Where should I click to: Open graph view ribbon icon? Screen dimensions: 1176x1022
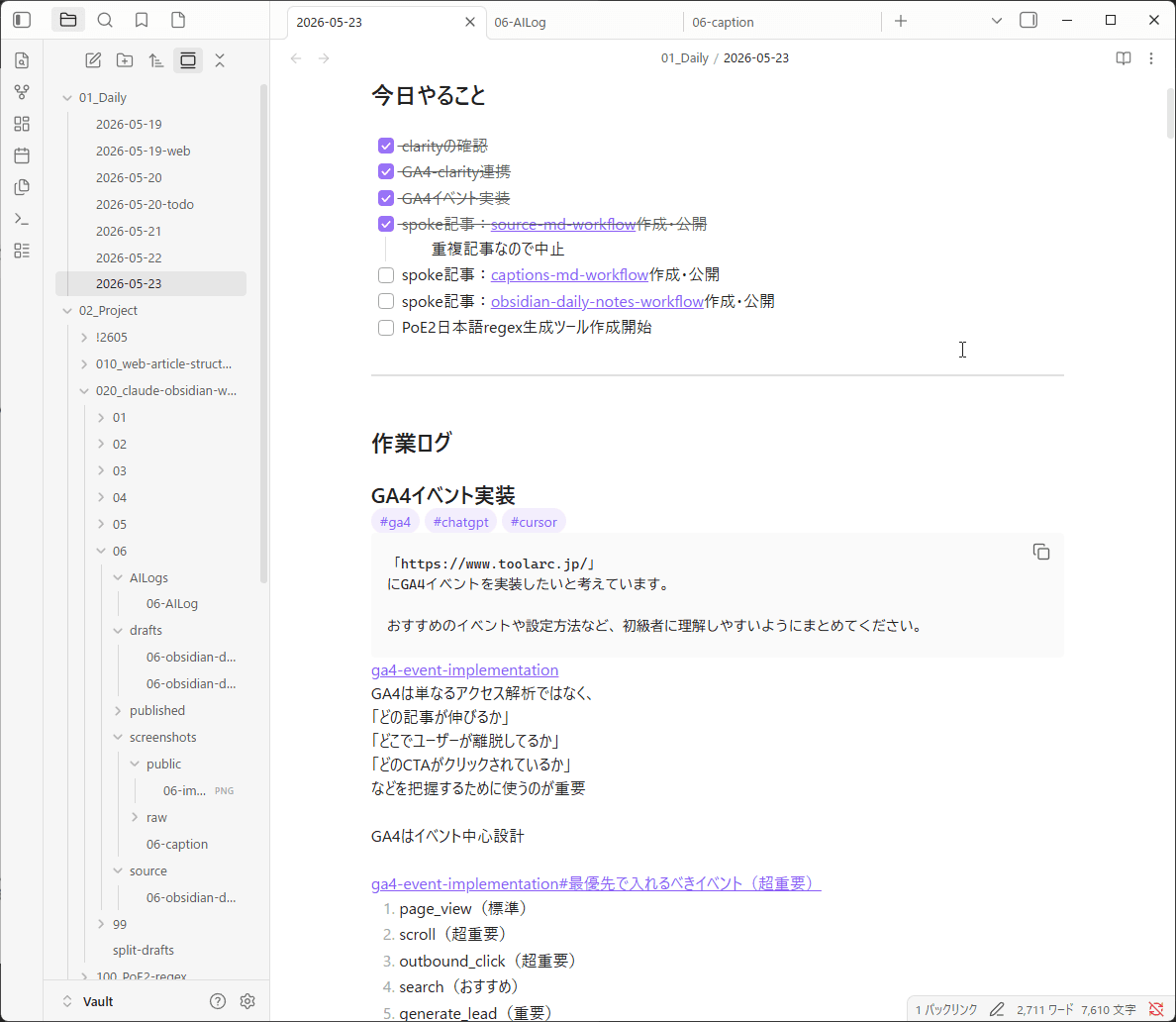tap(22, 92)
